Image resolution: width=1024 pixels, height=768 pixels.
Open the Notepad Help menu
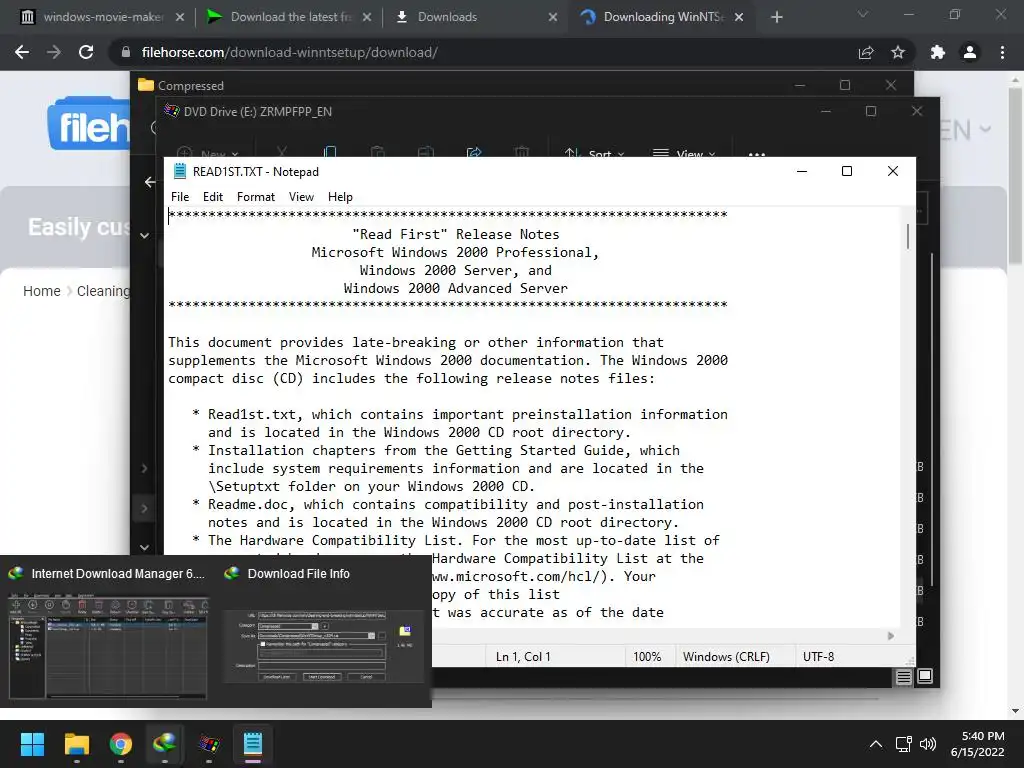click(340, 197)
